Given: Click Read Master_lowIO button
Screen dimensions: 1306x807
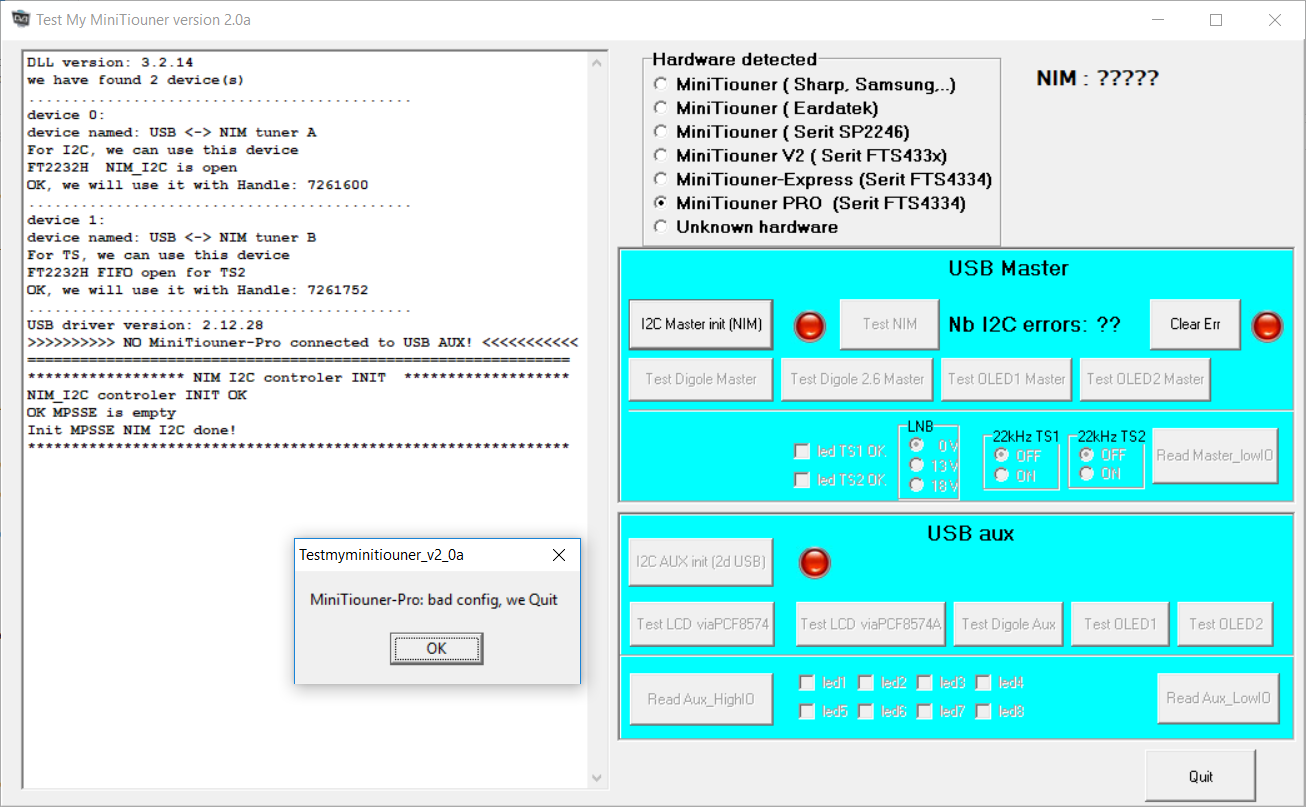Looking at the screenshot, I should pyautogui.click(x=1215, y=455).
